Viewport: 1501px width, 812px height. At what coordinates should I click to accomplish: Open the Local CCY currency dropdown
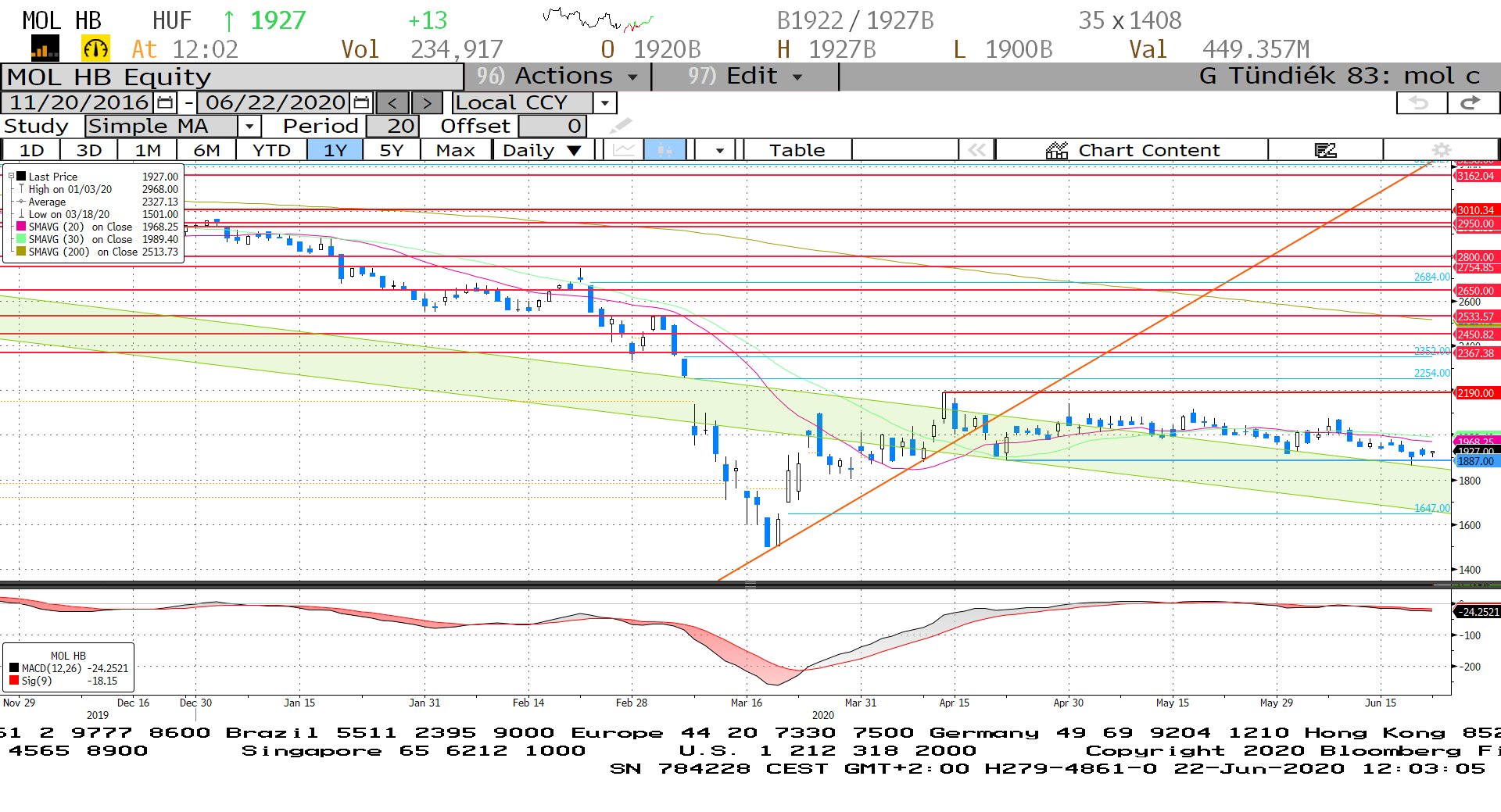click(604, 103)
